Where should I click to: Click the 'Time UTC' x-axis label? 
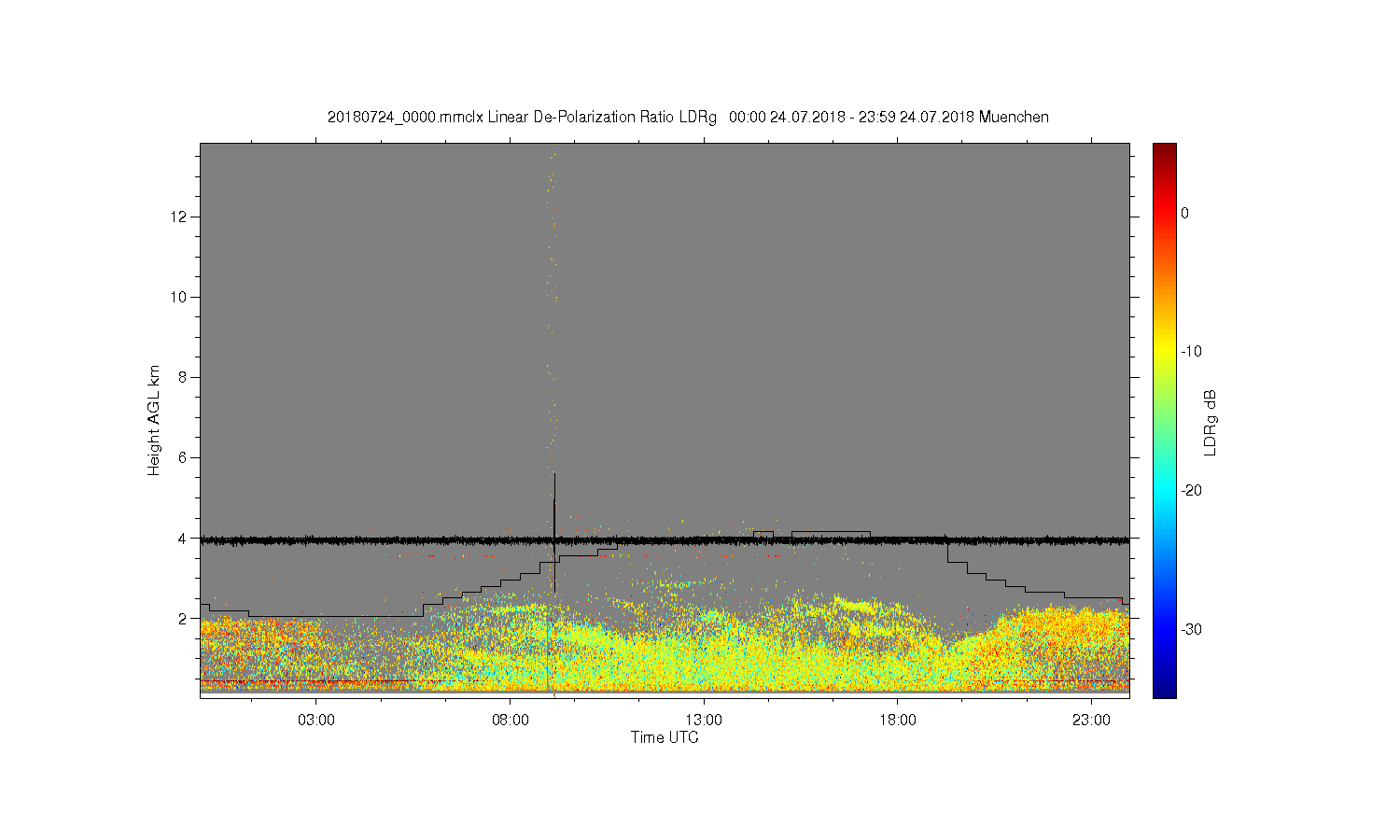click(x=665, y=737)
